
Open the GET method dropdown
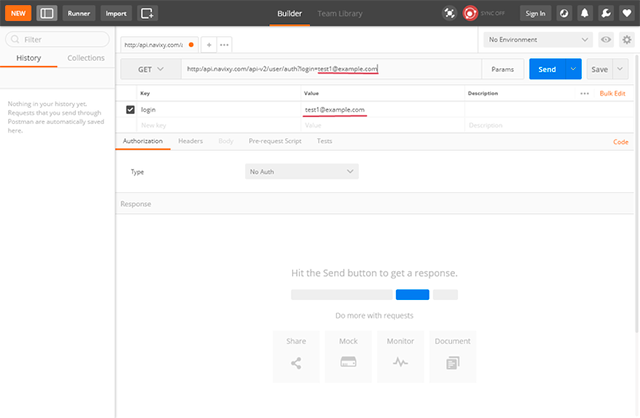151,69
